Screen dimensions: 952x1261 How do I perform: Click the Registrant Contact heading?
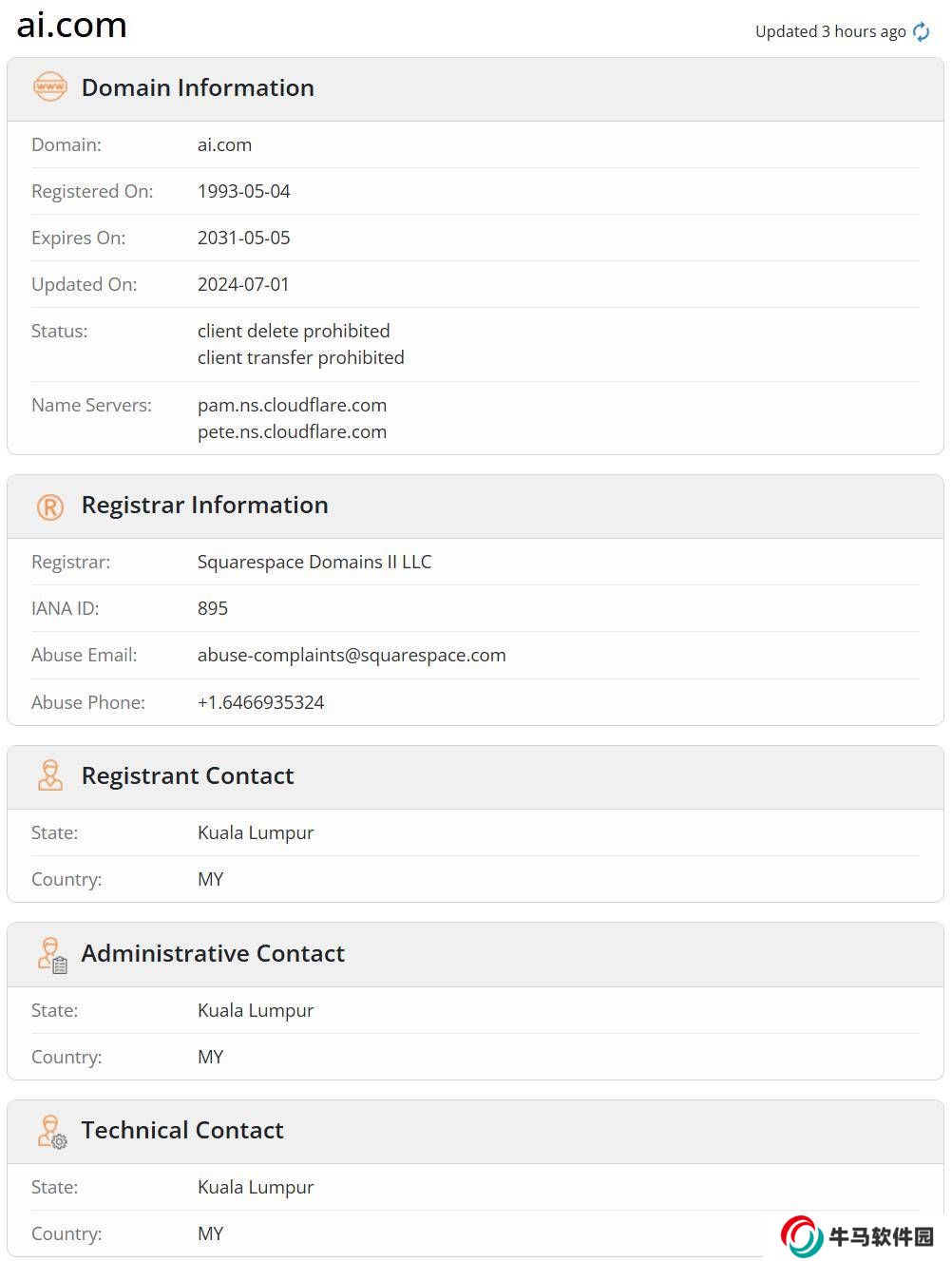pos(187,775)
